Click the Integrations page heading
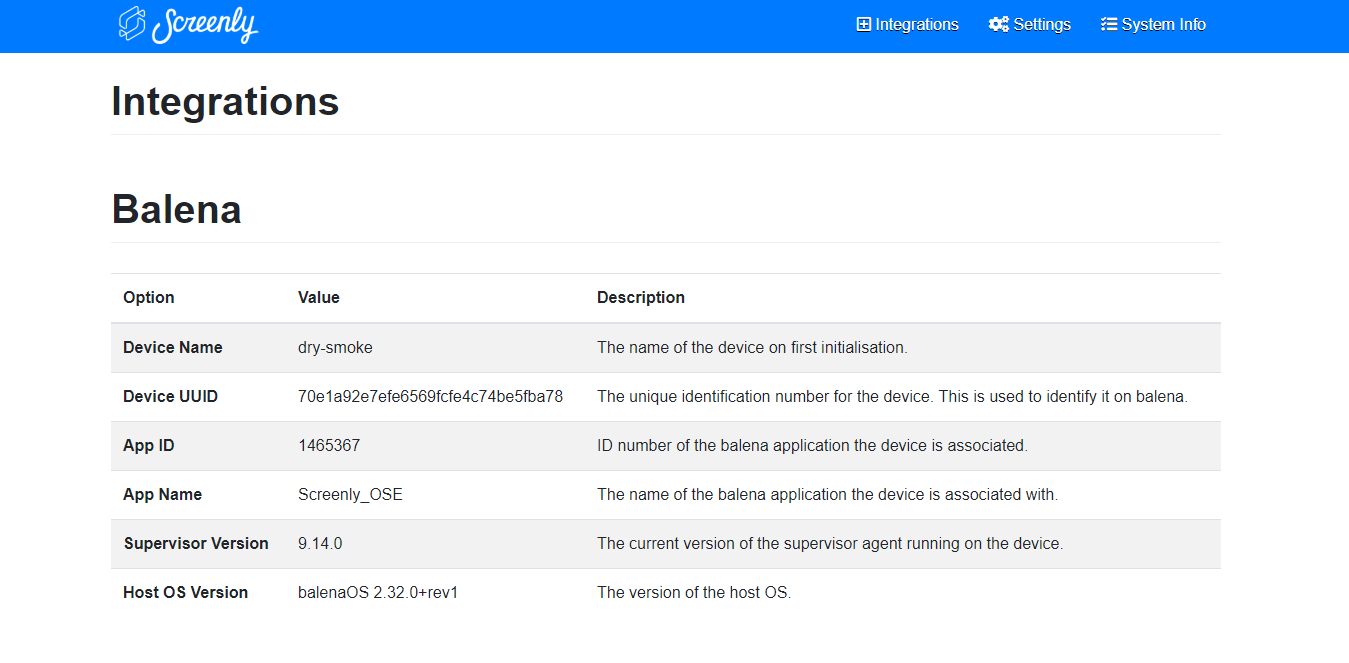1349x663 pixels. [225, 102]
